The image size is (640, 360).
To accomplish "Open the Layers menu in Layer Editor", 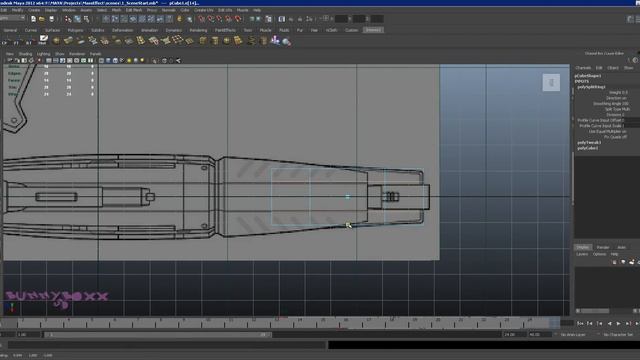I will click(x=582, y=254).
